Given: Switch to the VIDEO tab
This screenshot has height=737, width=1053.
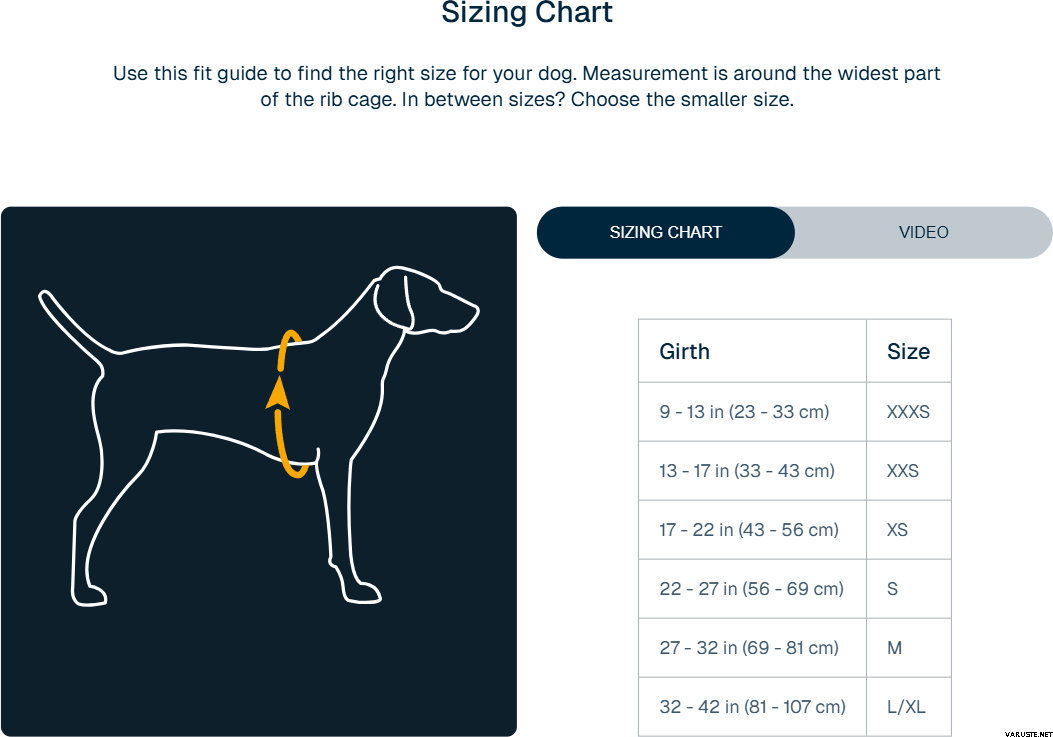Looking at the screenshot, I should click(923, 232).
